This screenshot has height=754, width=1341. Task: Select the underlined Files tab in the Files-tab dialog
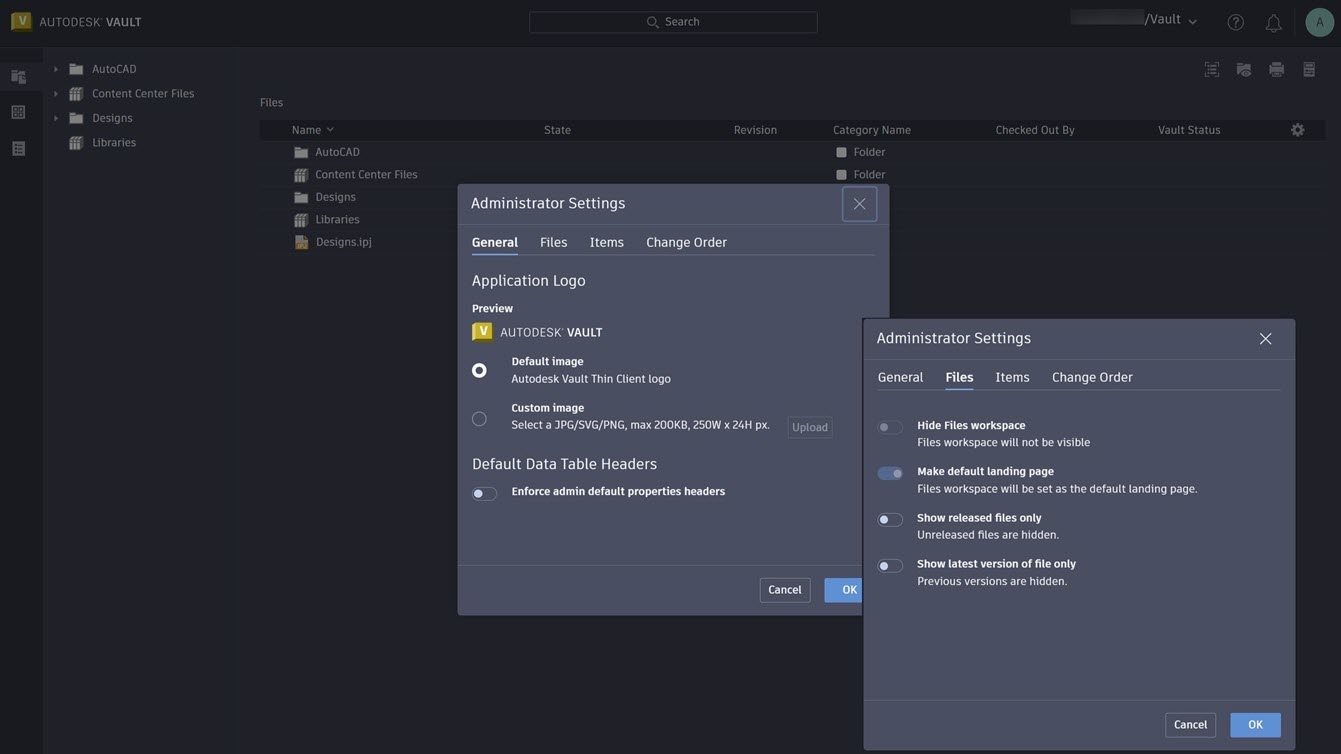[x=960, y=377]
